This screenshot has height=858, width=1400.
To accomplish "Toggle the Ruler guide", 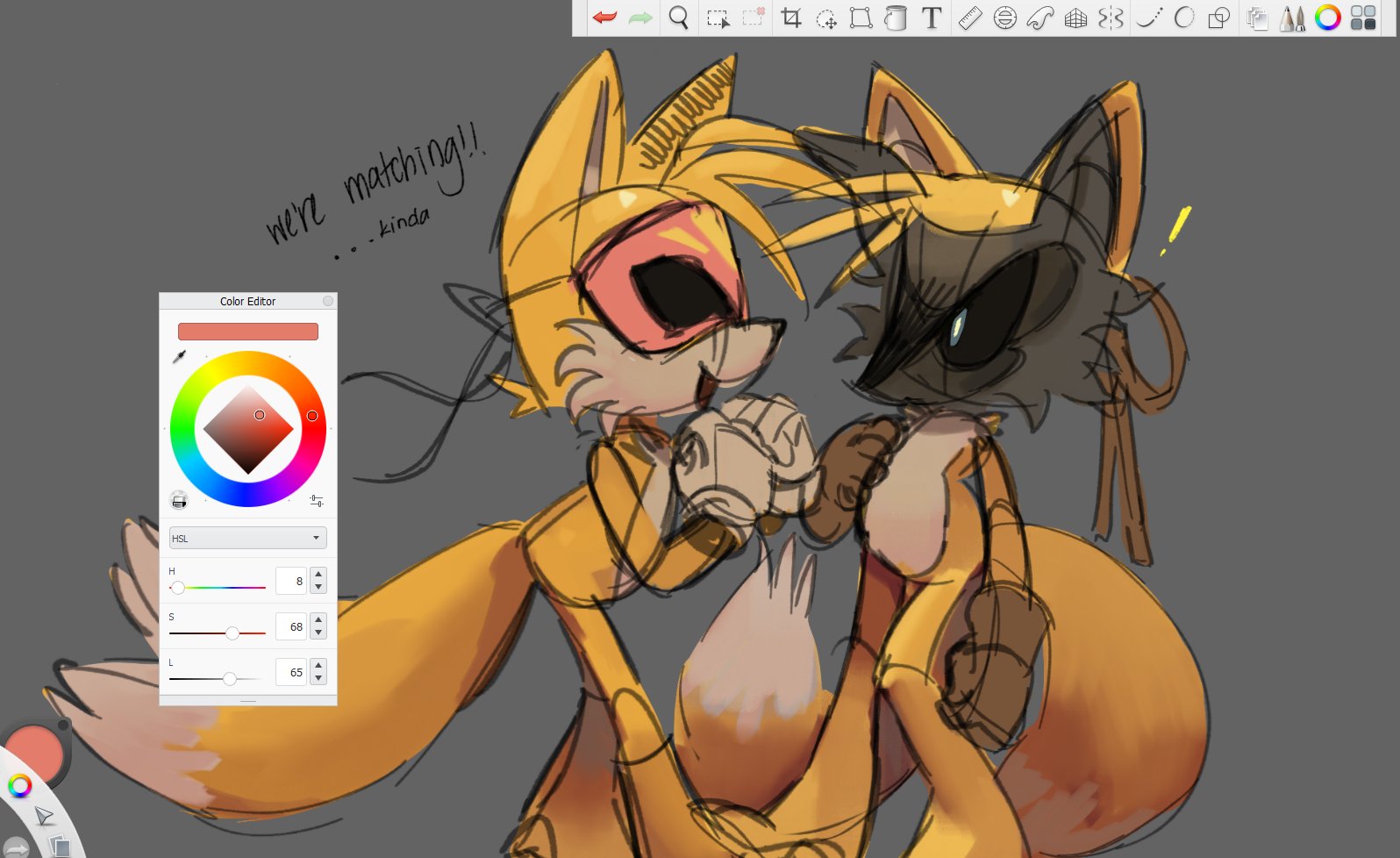I will click(969, 18).
